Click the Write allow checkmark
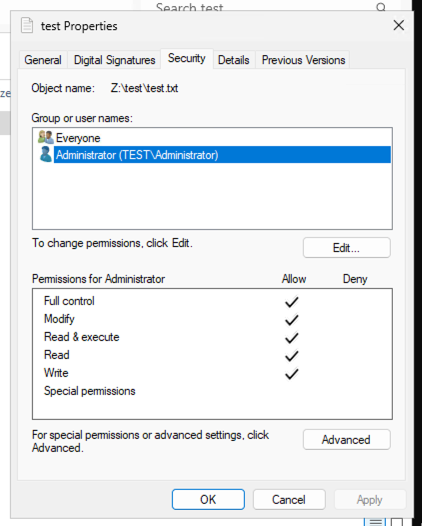This screenshot has width=422, height=526. tap(292, 373)
